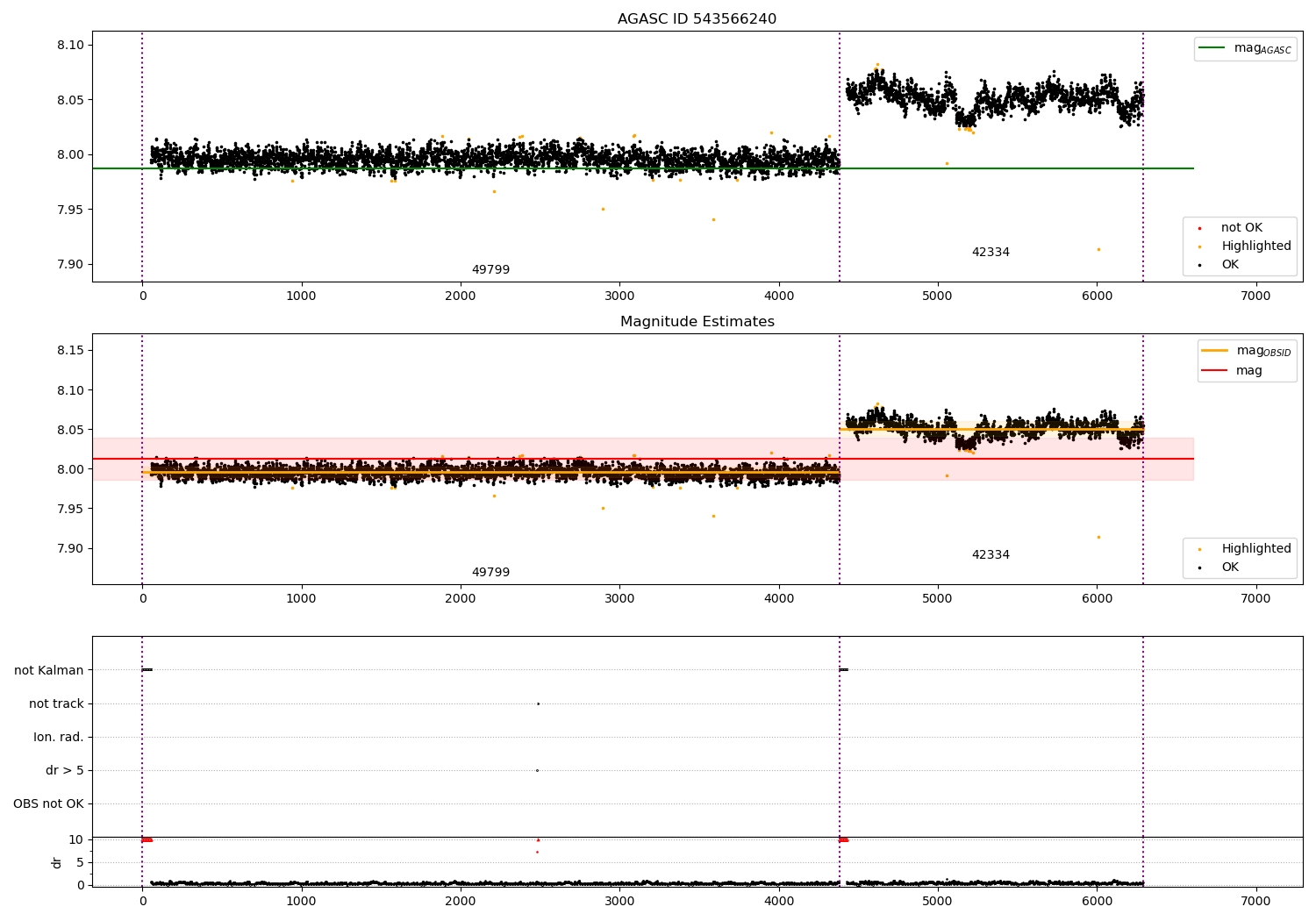The width and height of the screenshot is (1316, 921).
Task: Click the 49799 label in Magnitude Estimates plot
Action: click(490, 573)
